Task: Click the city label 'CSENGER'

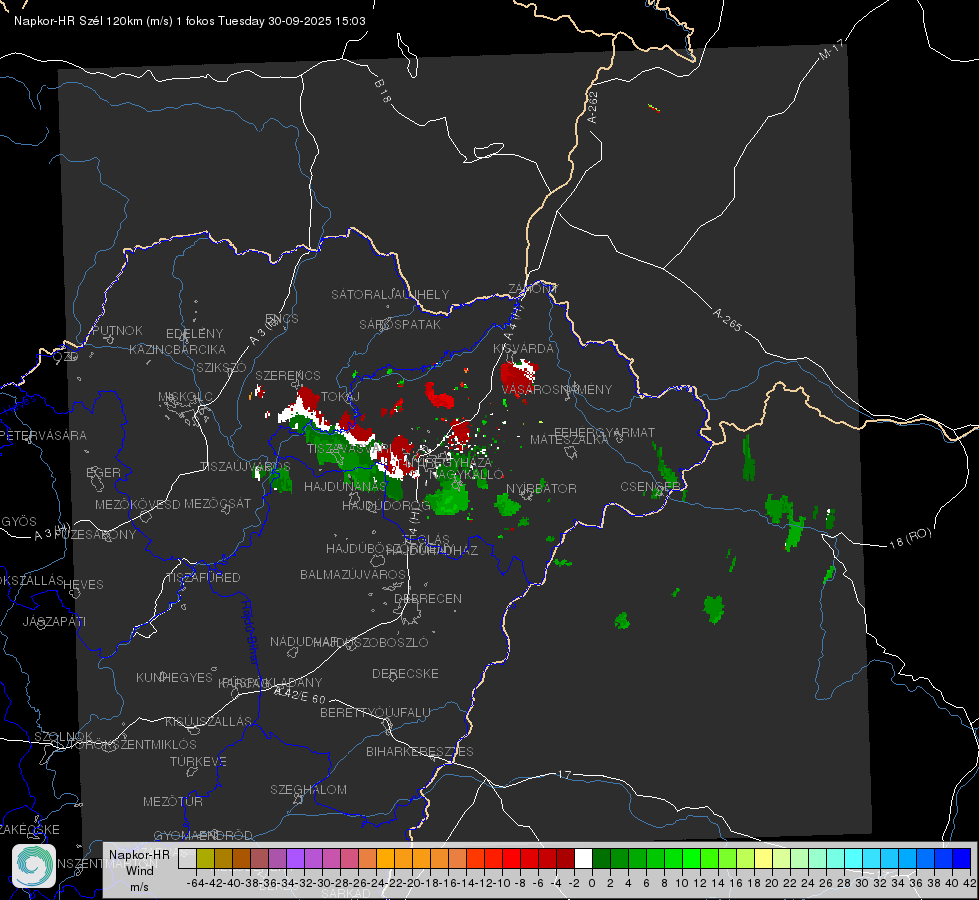Action: [650, 486]
